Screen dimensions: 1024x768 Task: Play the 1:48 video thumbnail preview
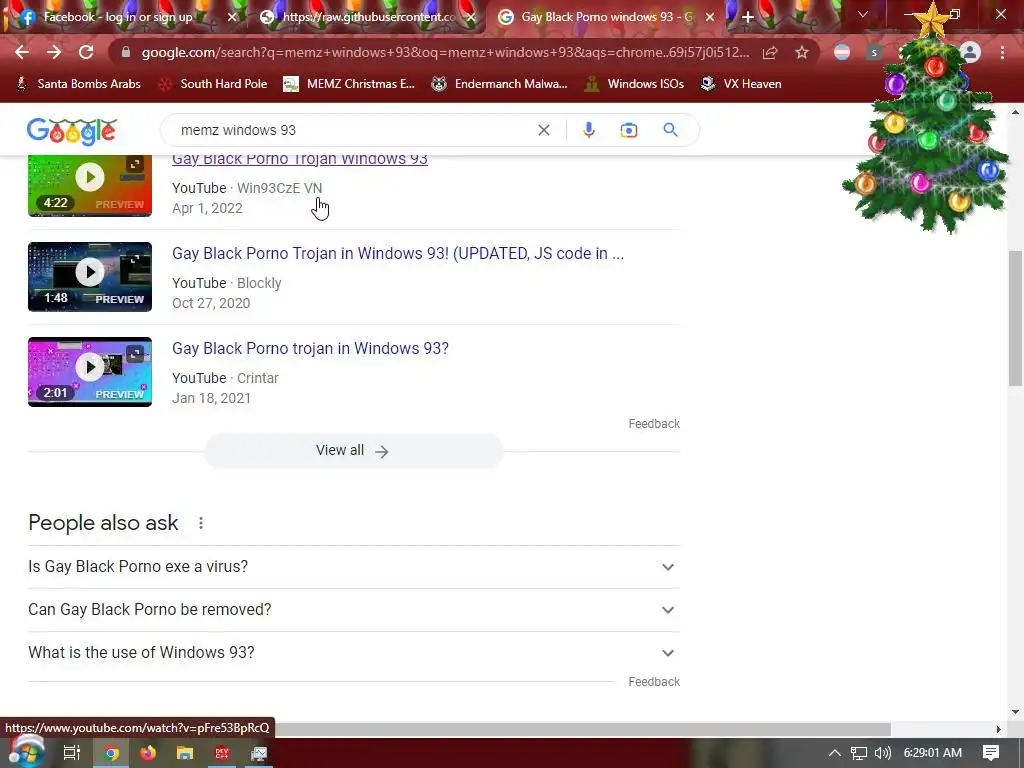click(90, 277)
